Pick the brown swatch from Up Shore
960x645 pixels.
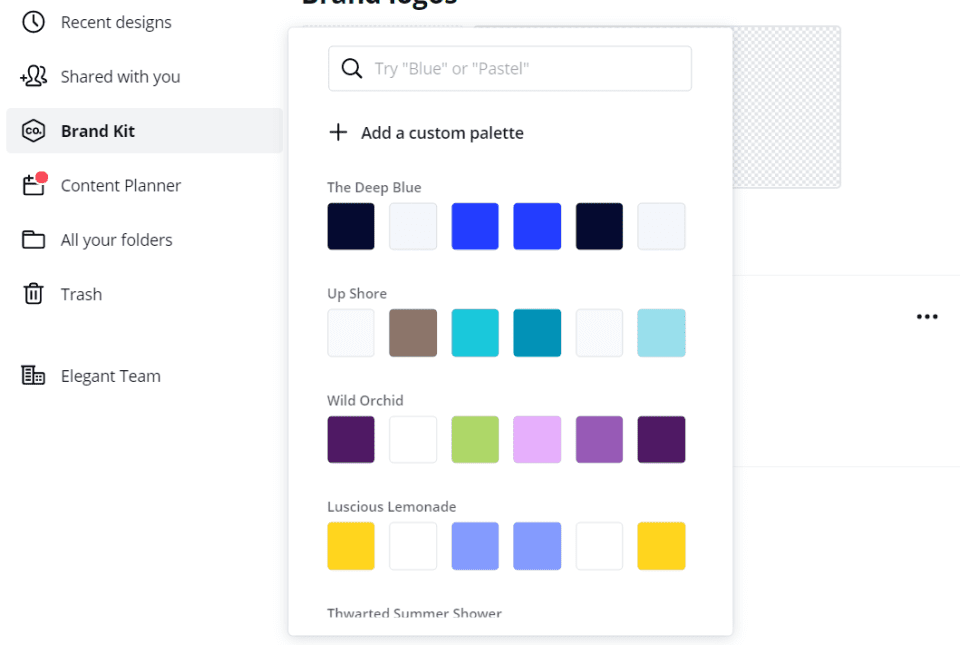coord(413,333)
